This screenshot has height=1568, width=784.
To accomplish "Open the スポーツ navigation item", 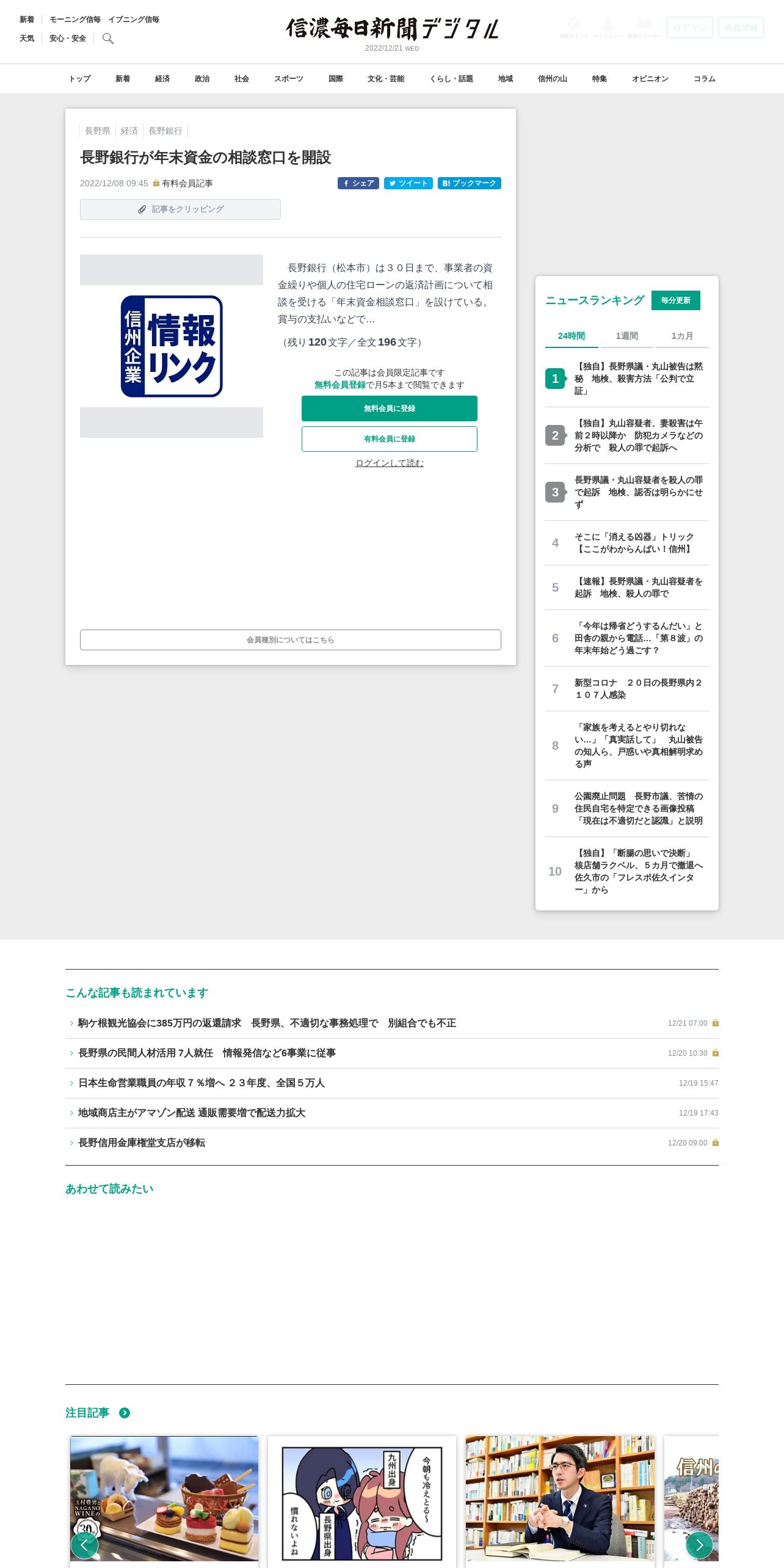I will (x=289, y=79).
